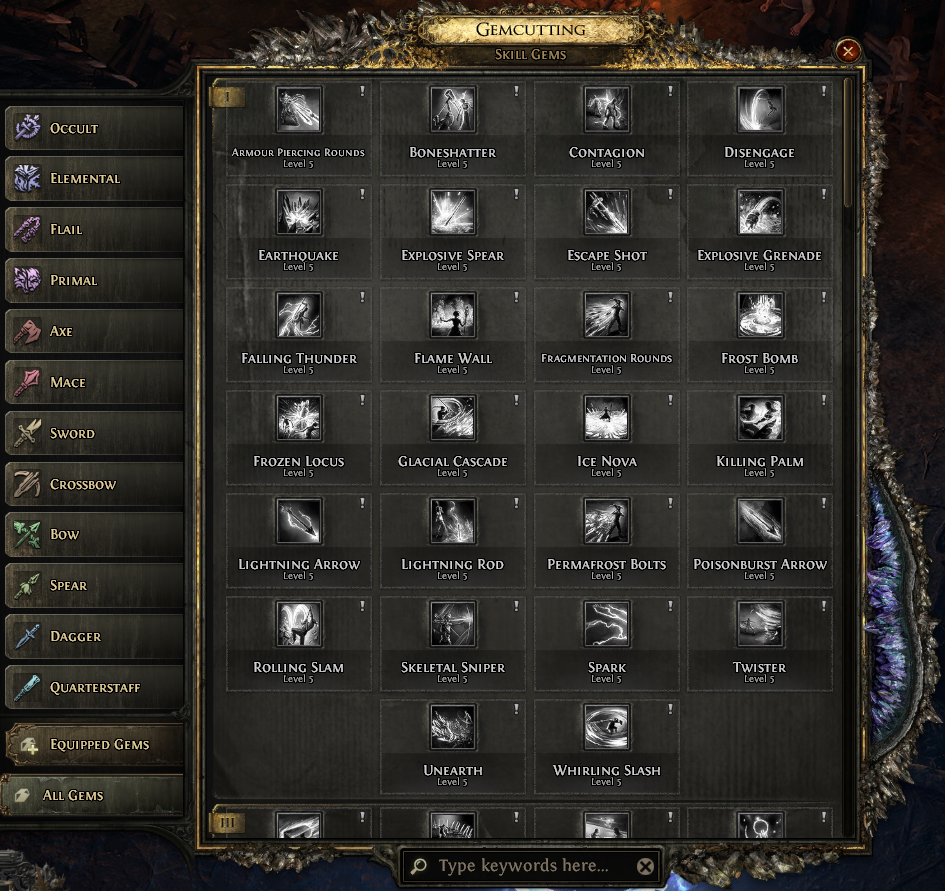Click the exclamation marker on Contagion
The width and height of the screenshot is (945, 891).
pos(670,91)
